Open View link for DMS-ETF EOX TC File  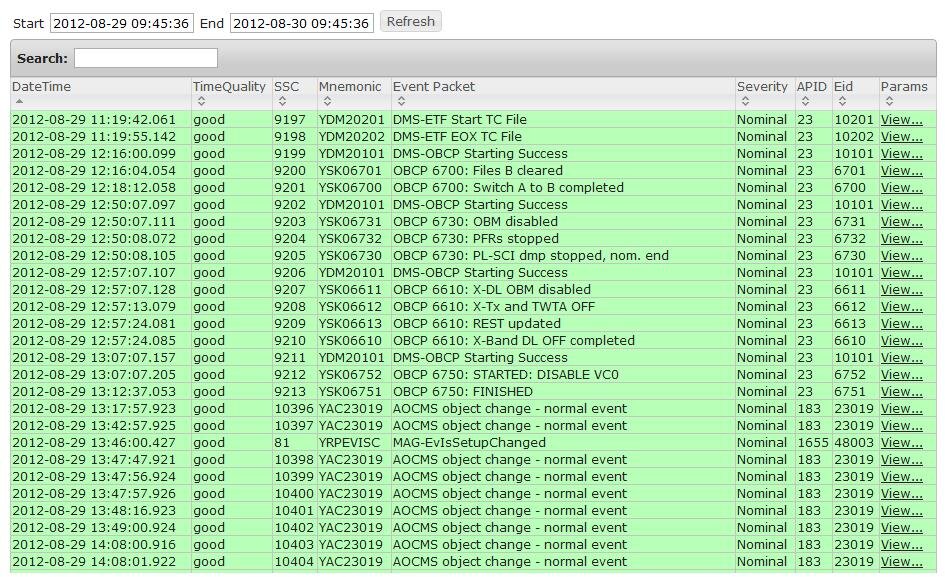coord(902,136)
